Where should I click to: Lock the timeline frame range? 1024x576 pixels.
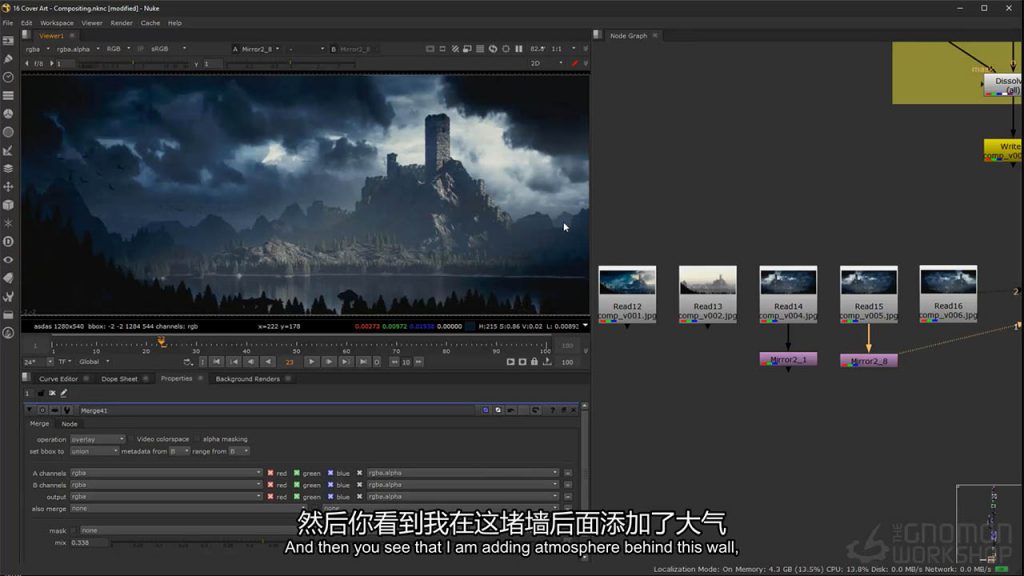(534, 362)
